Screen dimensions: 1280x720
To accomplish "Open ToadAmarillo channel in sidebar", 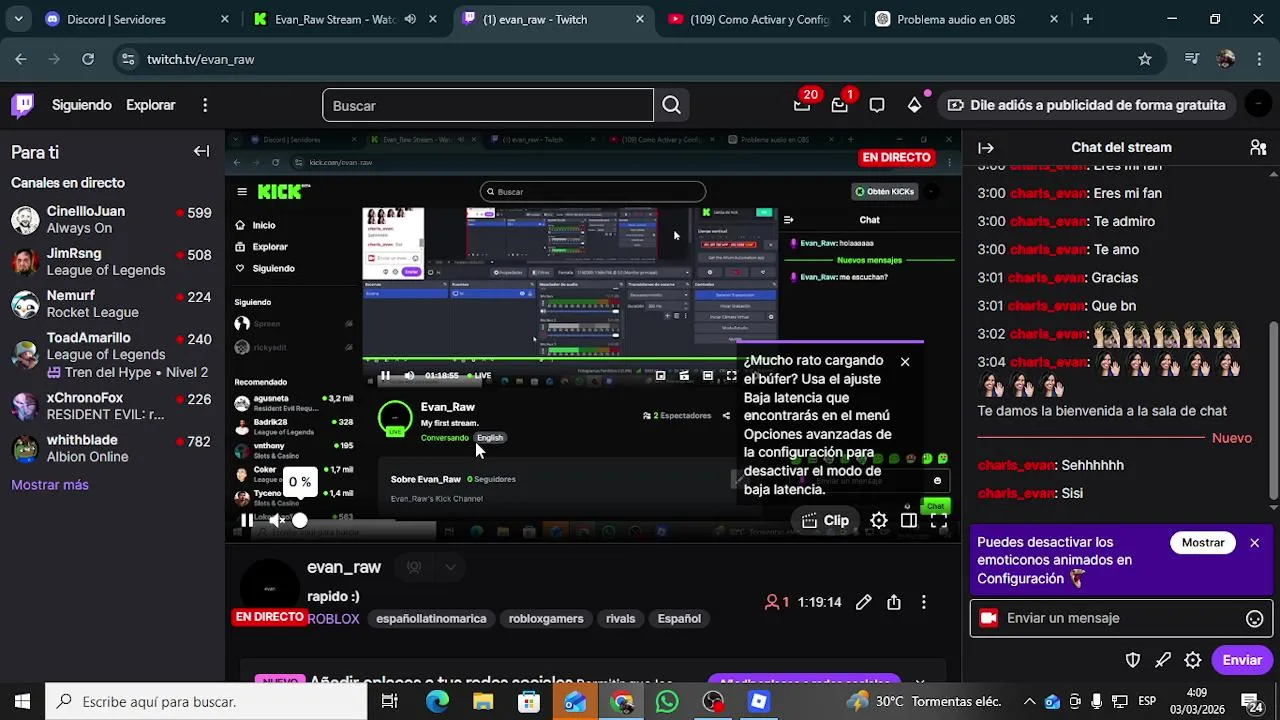I will [112, 355].
